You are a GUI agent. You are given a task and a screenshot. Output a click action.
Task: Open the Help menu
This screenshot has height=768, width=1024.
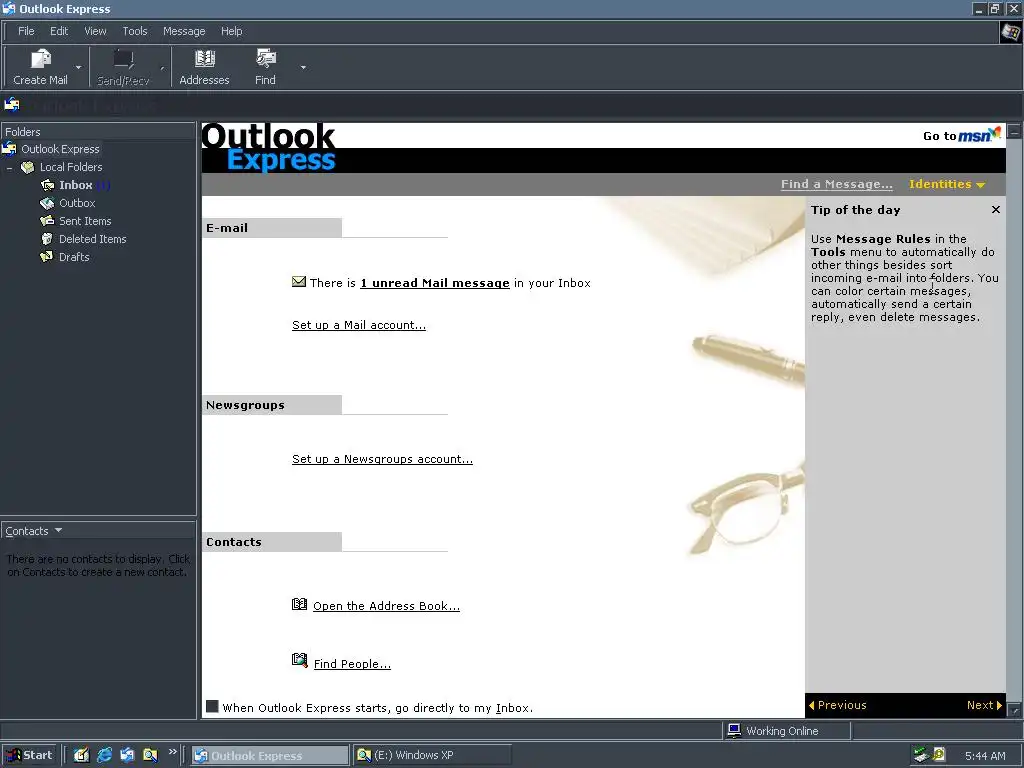click(231, 31)
